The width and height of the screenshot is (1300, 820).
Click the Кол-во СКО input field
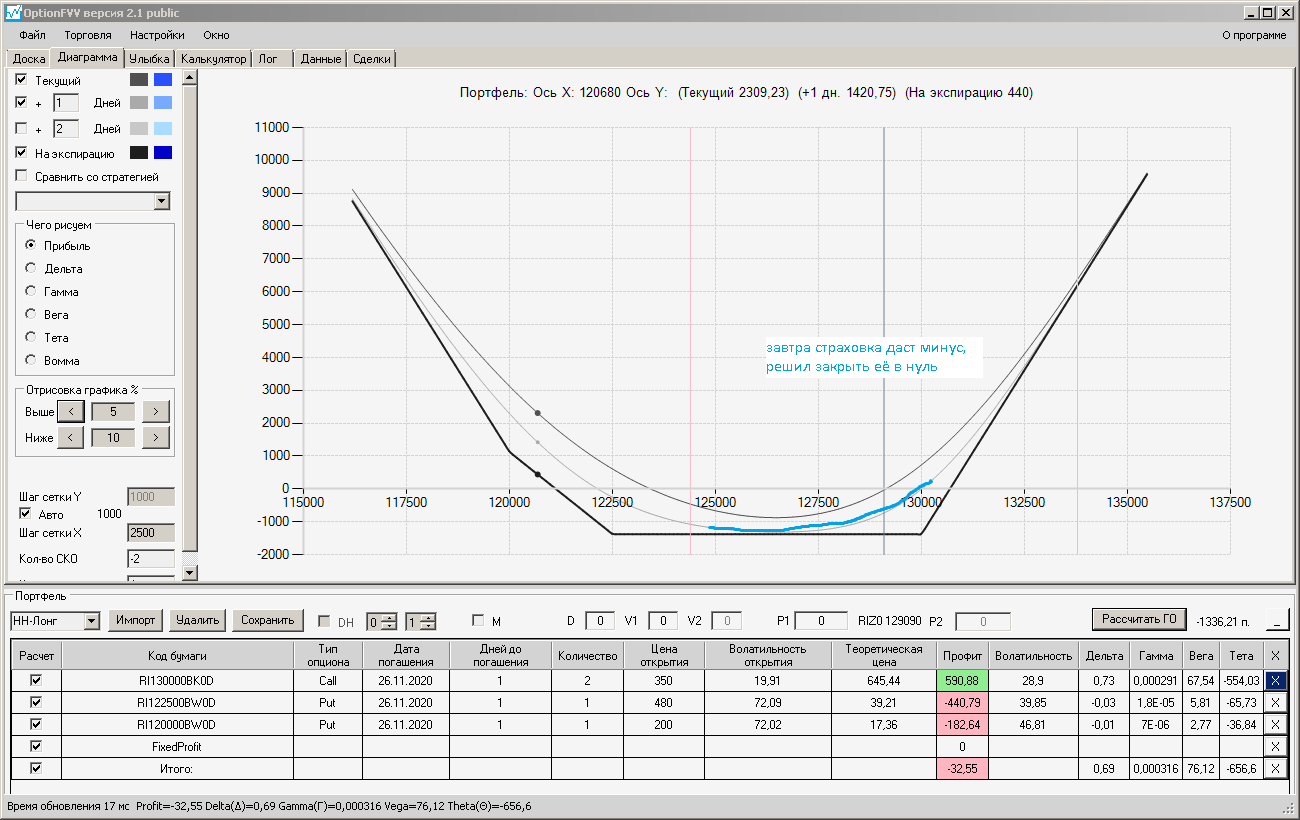[151, 559]
